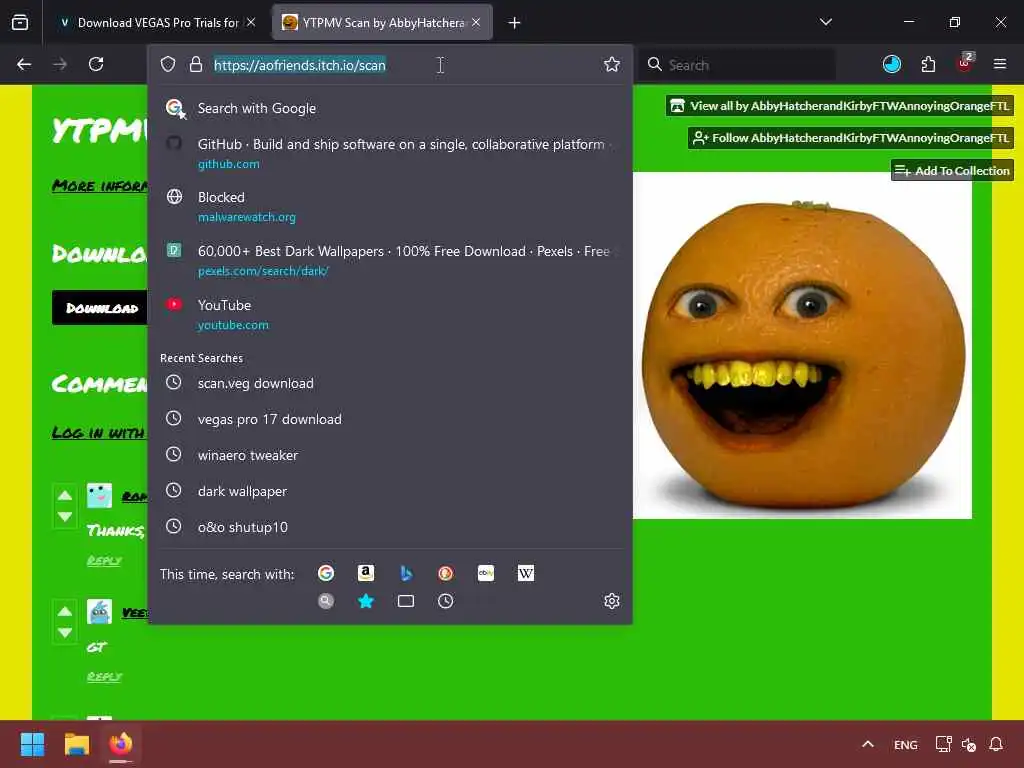
Task: Follow AbbyHatcherandKirbyFTWAnnoyingOrangeFTL
Action: pyautogui.click(x=851, y=138)
